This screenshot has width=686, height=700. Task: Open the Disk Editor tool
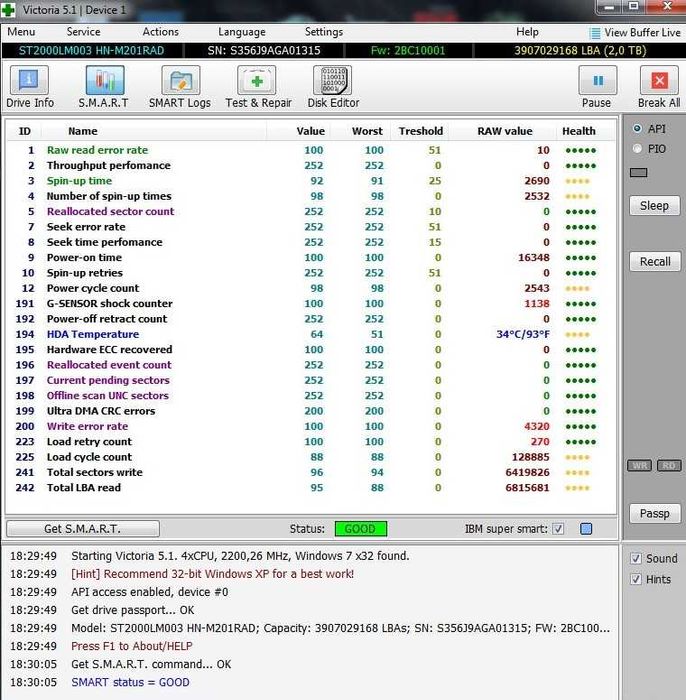[x=333, y=80]
